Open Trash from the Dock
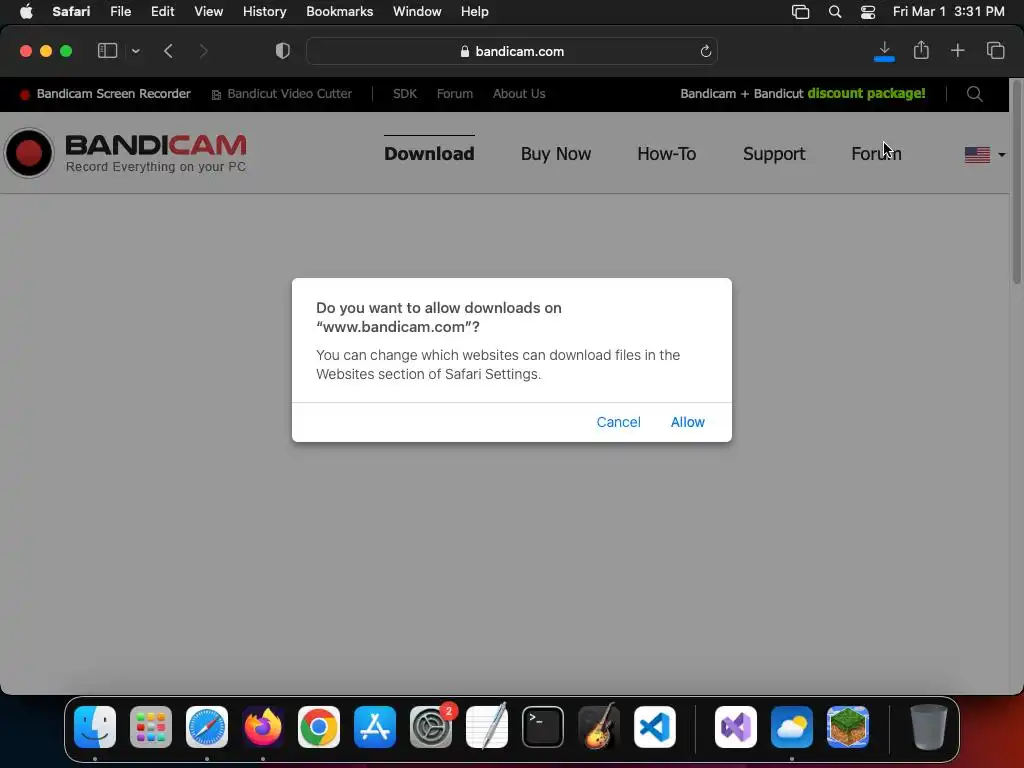 click(928, 726)
